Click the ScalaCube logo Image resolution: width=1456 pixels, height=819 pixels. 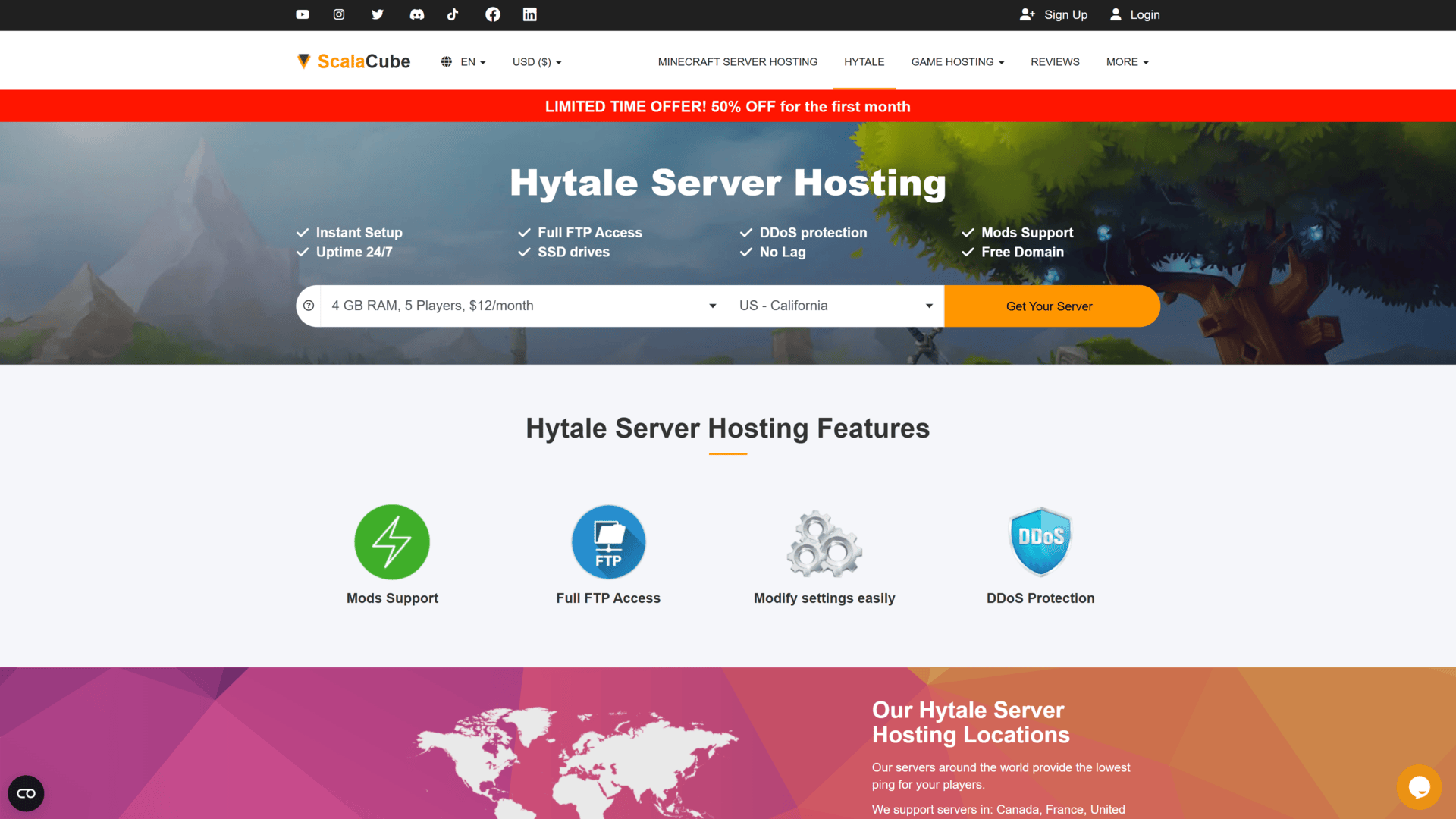point(353,61)
